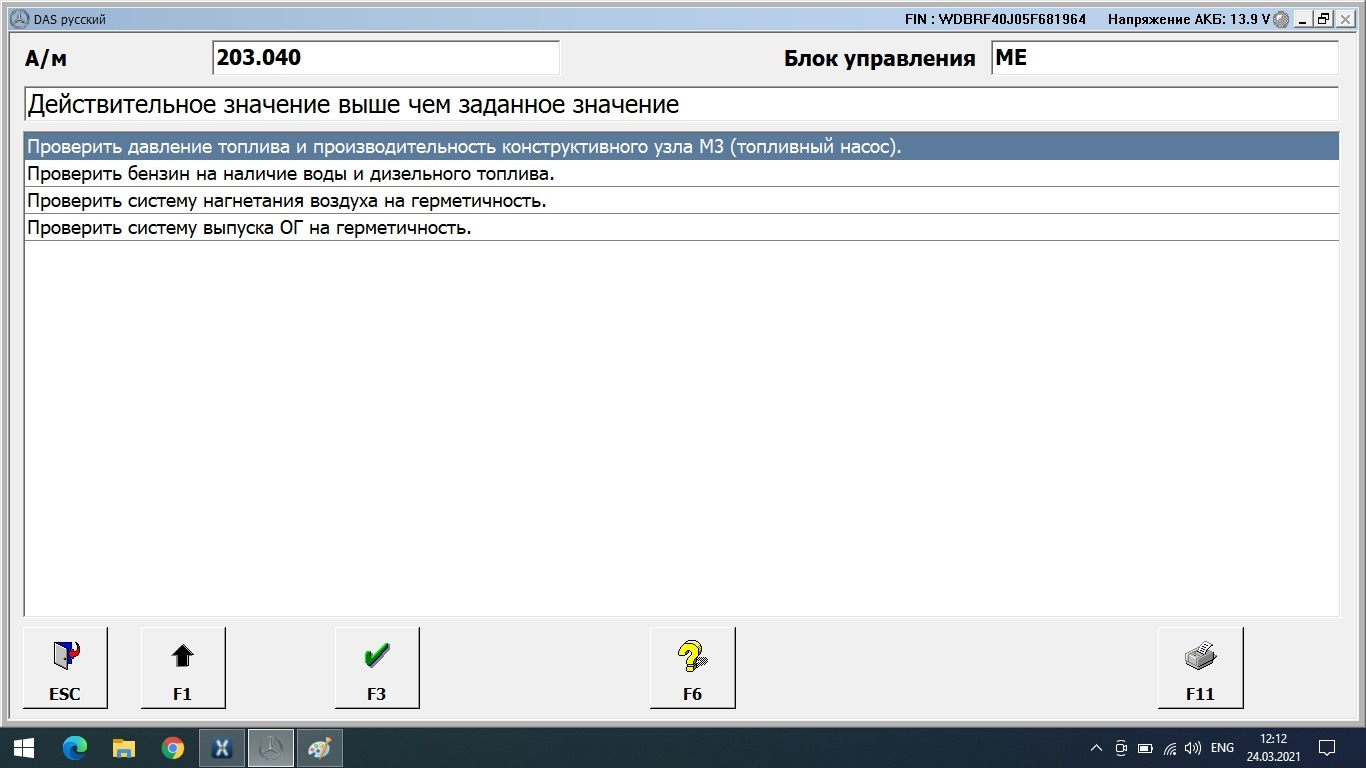Open the Windows Start menu

24,747
